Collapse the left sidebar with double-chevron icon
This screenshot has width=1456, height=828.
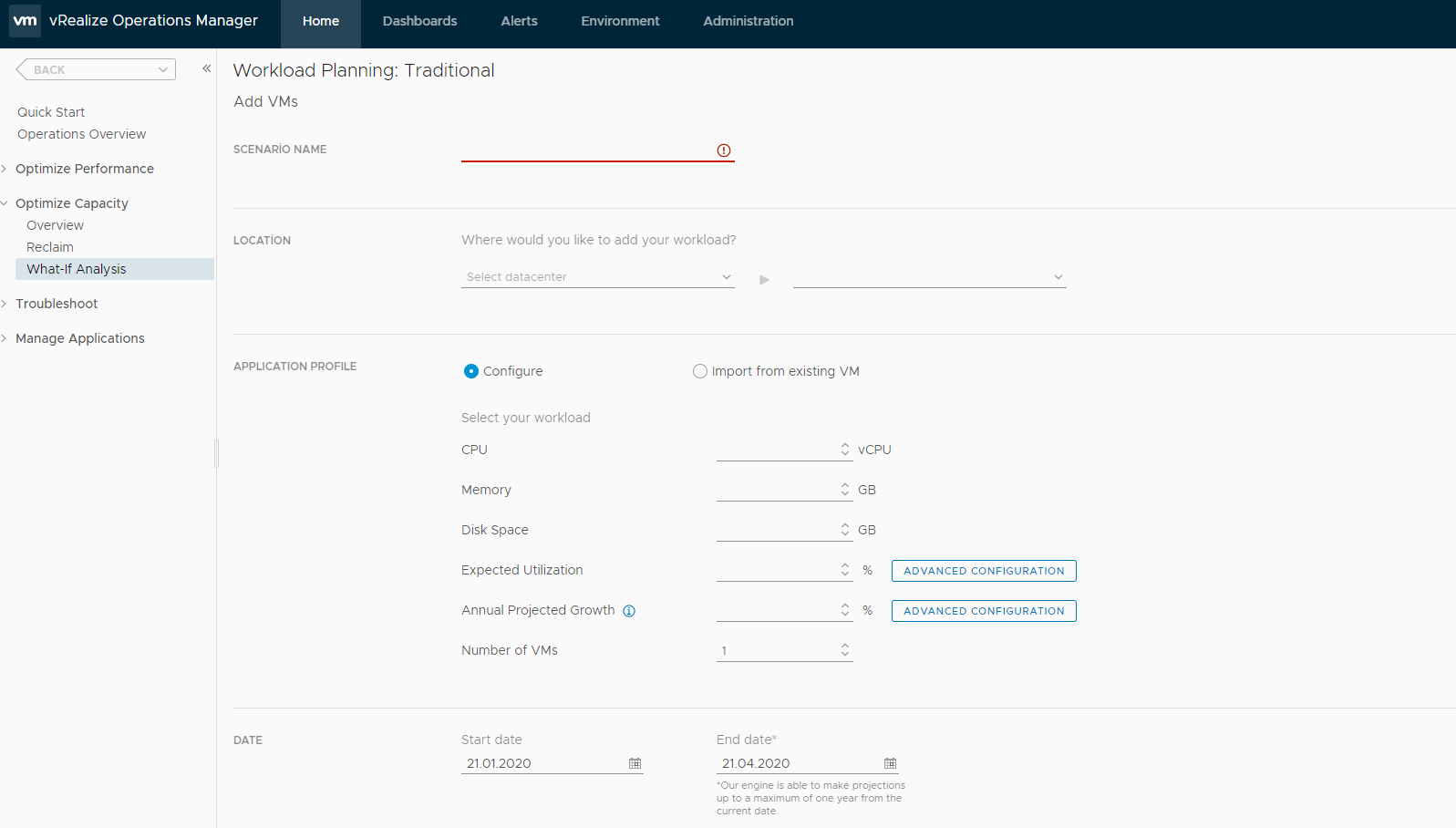pyautogui.click(x=207, y=68)
